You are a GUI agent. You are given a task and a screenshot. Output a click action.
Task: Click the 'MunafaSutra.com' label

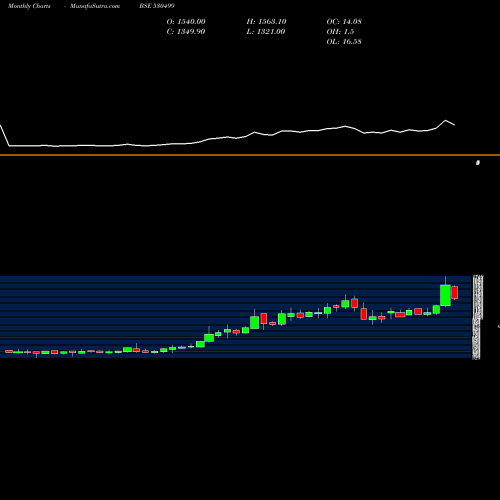coord(95,6)
